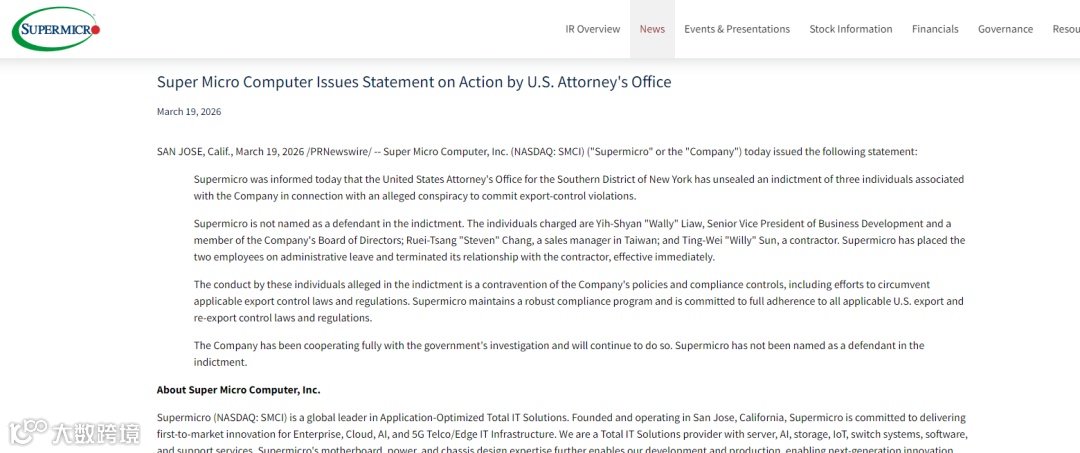Image resolution: width=1080 pixels, height=453 pixels.
Task: Open the Stock Information menu item
Action: pyautogui.click(x=851, y=29)
